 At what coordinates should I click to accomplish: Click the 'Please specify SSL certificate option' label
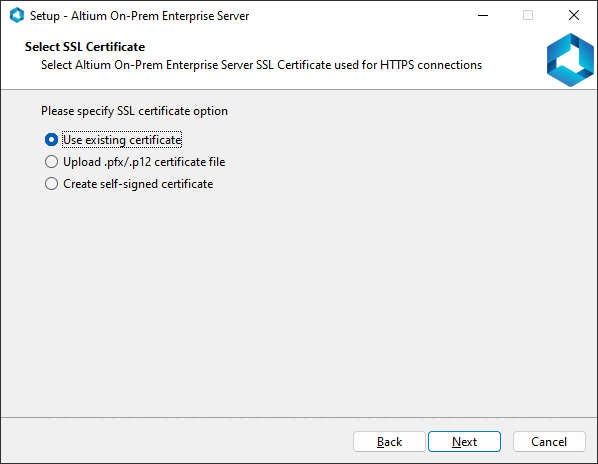click(134, 111)
